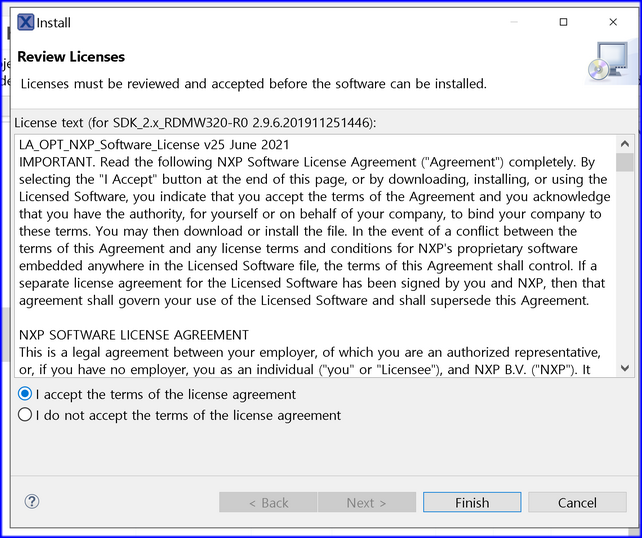Click License text label for SDK_2.x_RDMW320-R0
This screenshot has width=642, height=538.
195,123
